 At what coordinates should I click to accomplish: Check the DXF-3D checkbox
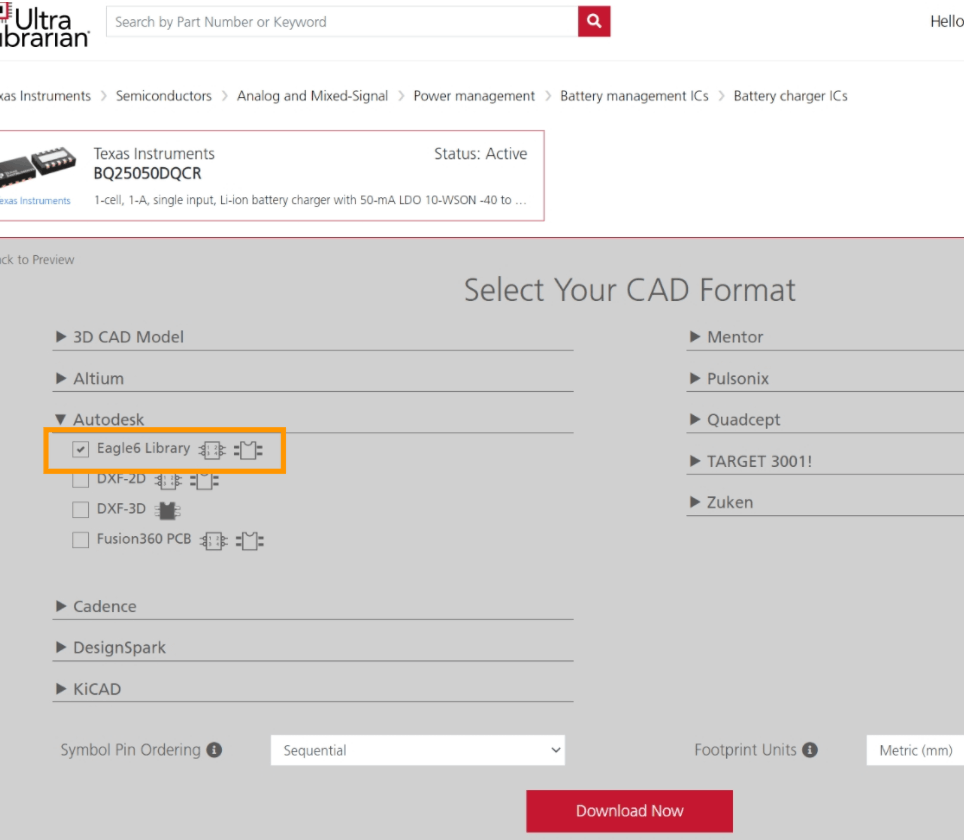point(81,510)
